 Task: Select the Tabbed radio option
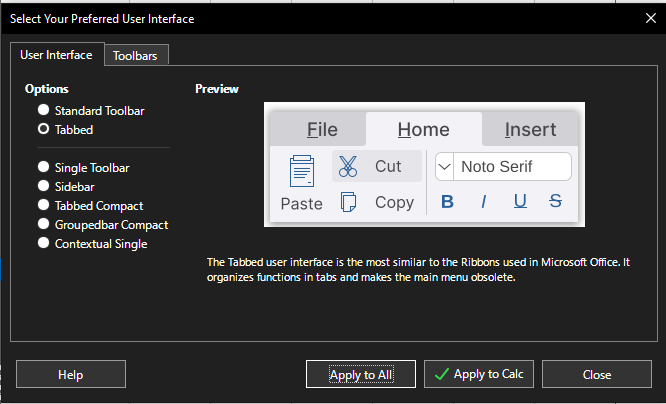pyautogui.click(x=43, y=129)
